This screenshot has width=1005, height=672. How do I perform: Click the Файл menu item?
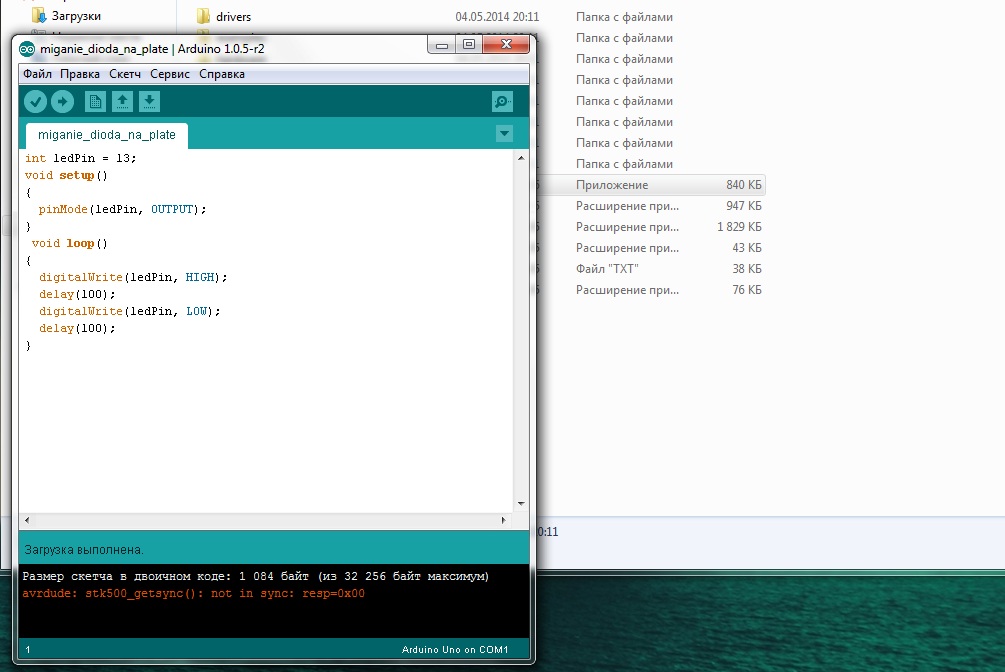click(x=37, y=73)
